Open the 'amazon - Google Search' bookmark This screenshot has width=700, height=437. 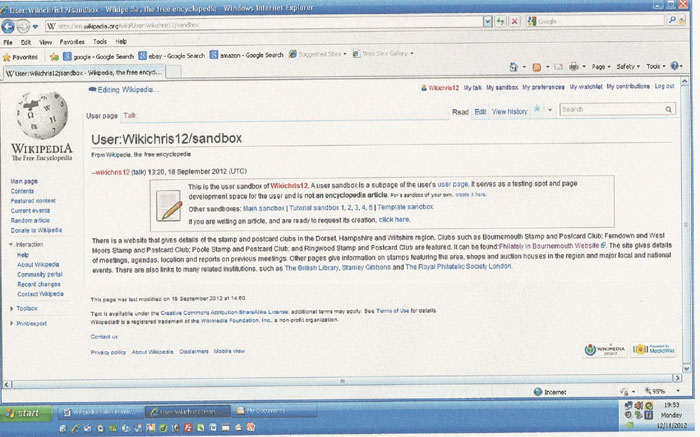pyautogui.click(x=246, y=55)
